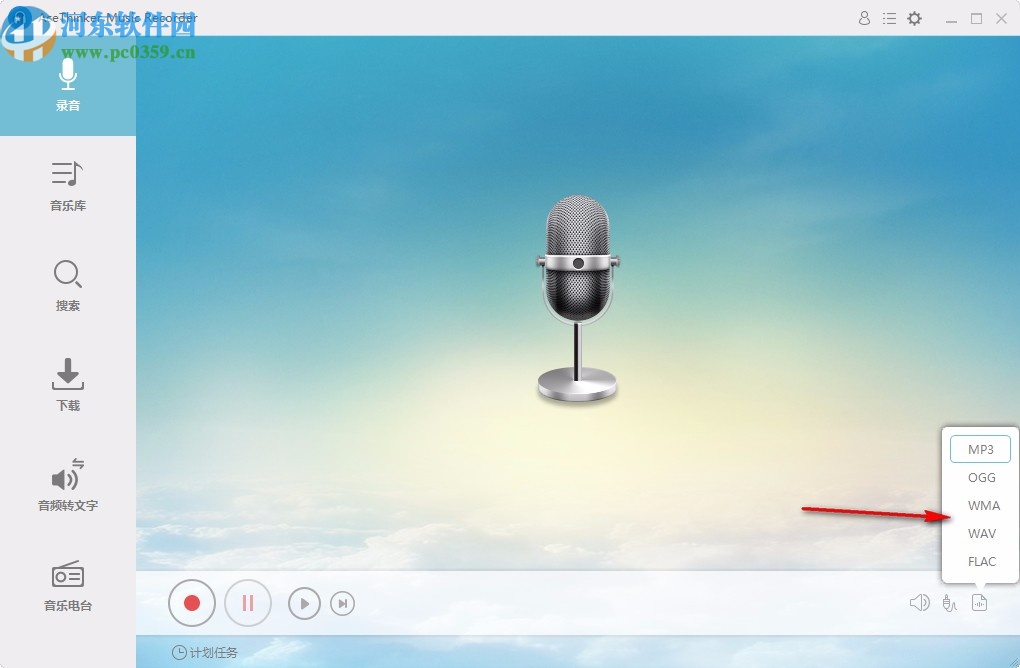Pick WMA output format
This screenshot has width=1020, height=668.
click(983, 505)
